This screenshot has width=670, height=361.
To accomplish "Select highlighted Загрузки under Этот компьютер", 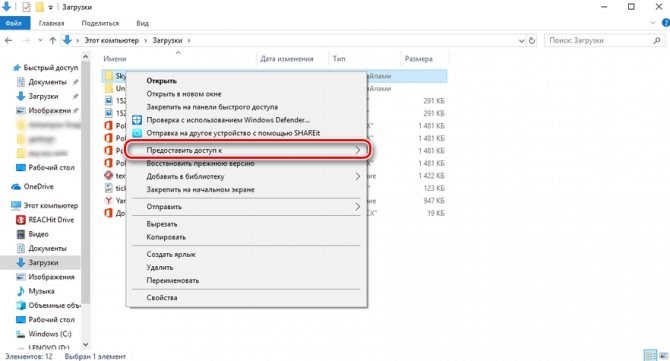I will click(x=43, y=263).
